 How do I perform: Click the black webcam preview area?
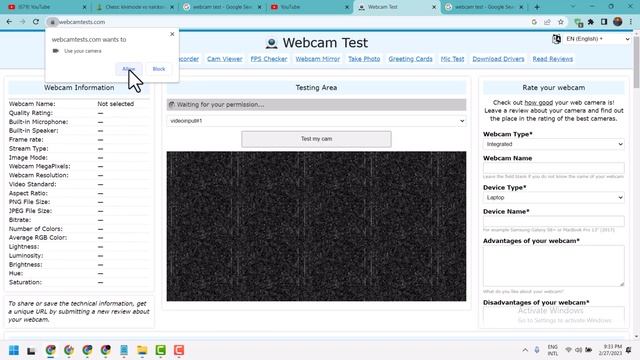(x=316, y=227)
